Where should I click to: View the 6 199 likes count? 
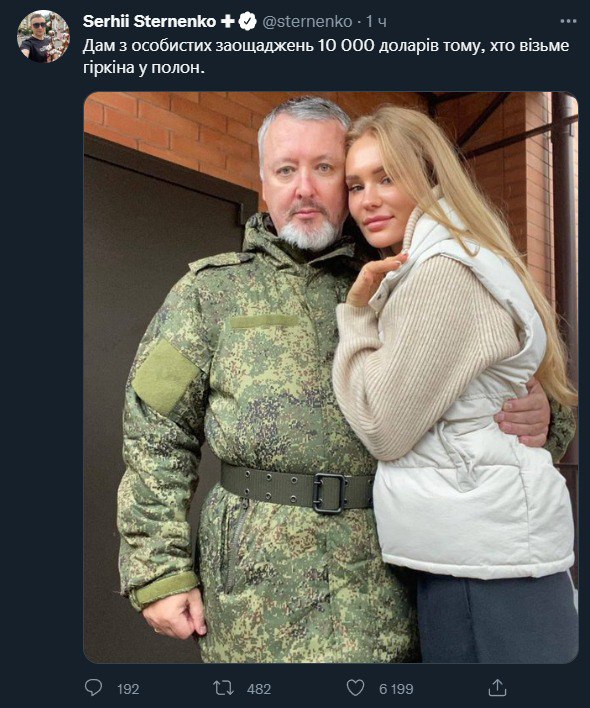coord(396,689)
